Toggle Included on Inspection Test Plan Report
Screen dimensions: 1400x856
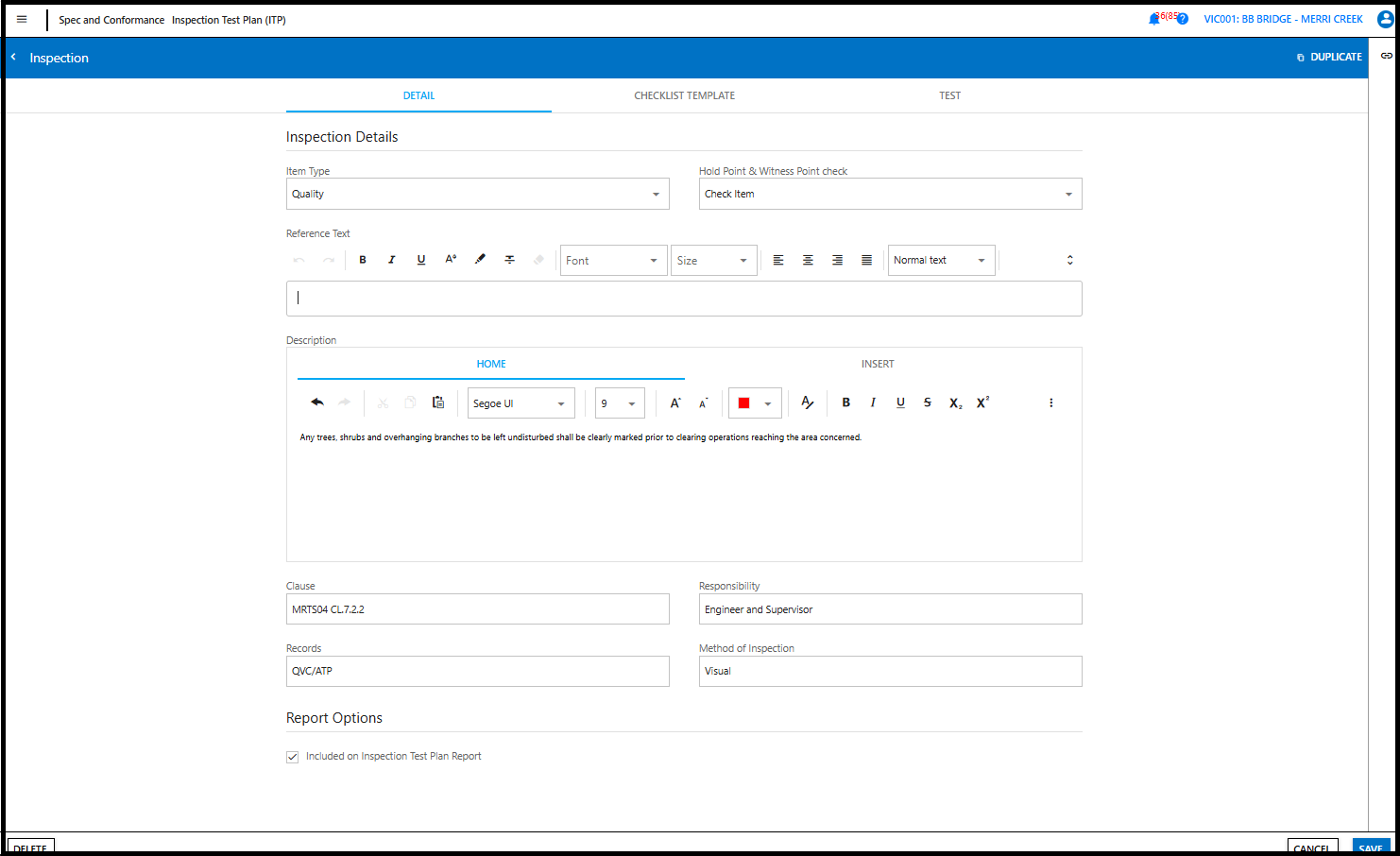293,756
